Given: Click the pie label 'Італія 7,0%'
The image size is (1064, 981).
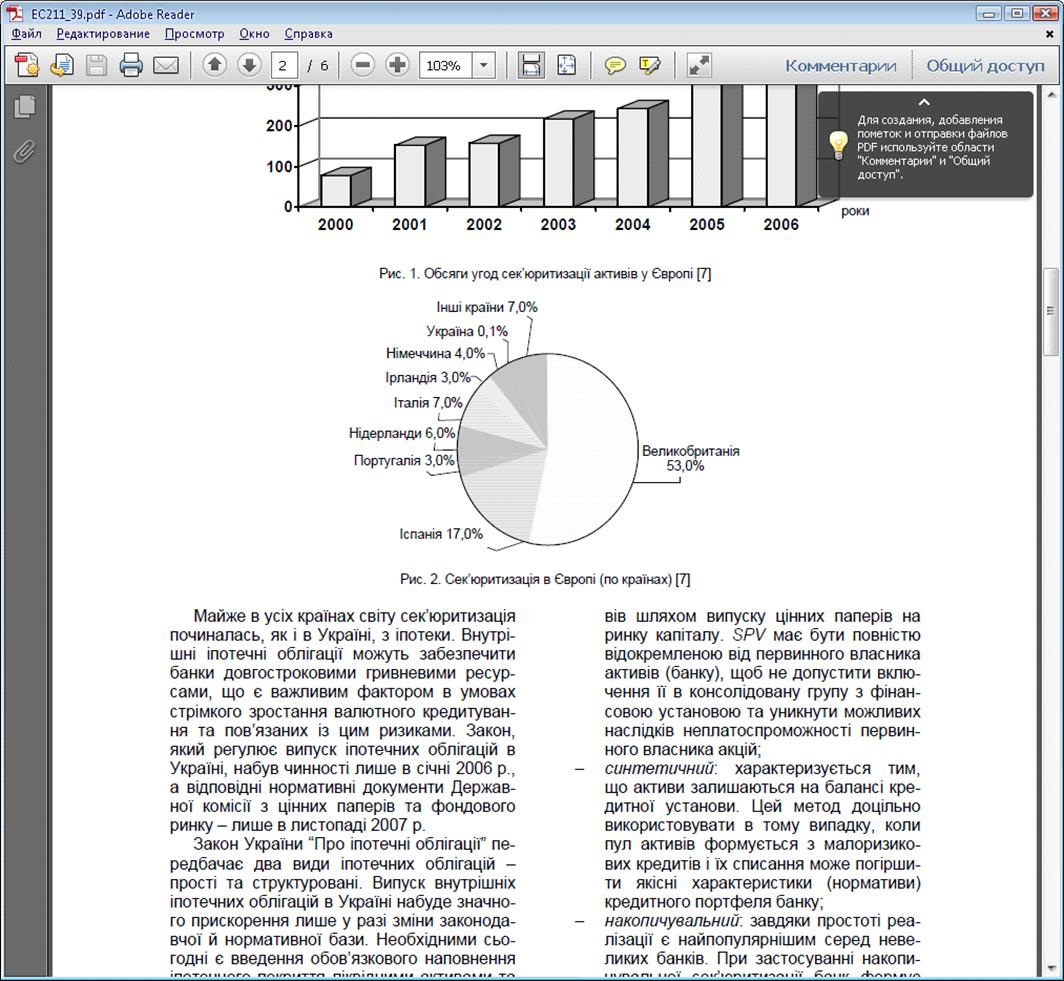Looking at the screenshot, I should 428,403.
